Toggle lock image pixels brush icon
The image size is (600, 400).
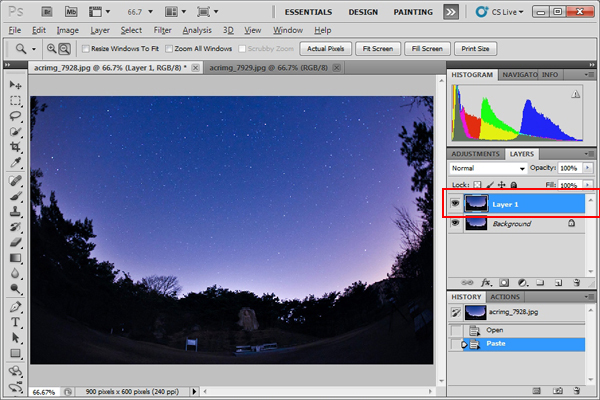[490, 185]
